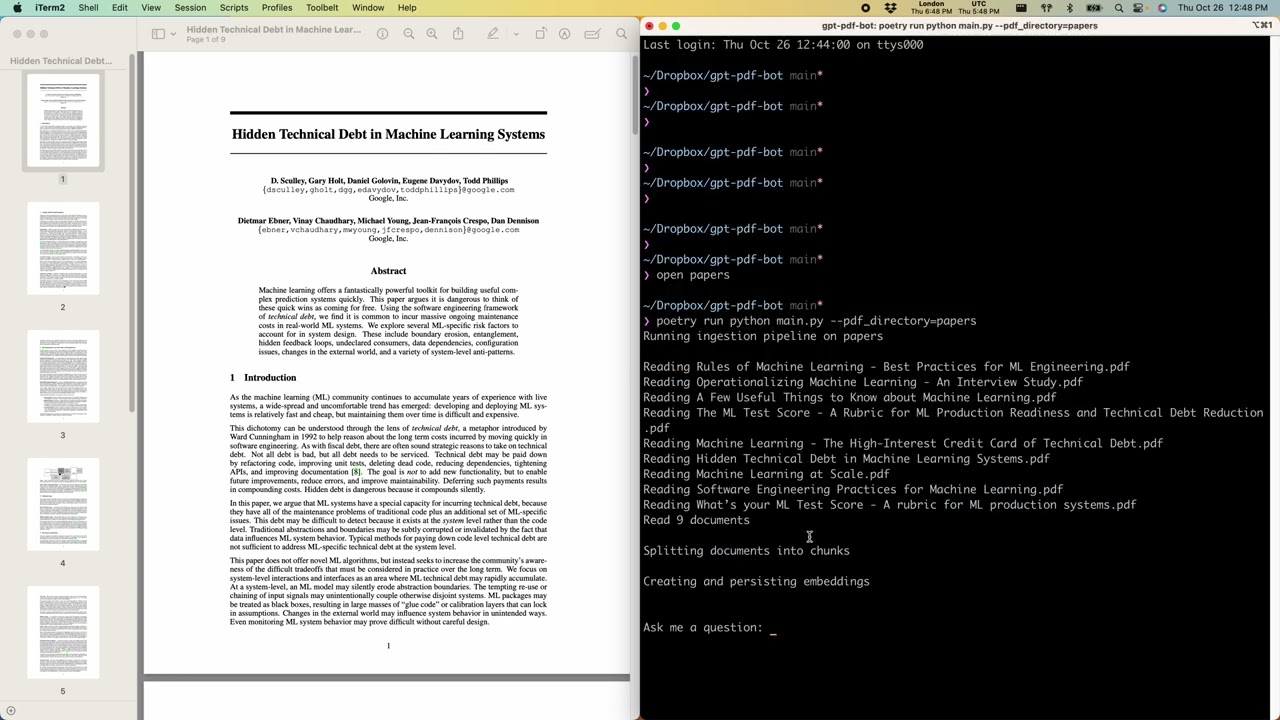Select page 3 thumbnail in sidebar

[x=63, y=378]
